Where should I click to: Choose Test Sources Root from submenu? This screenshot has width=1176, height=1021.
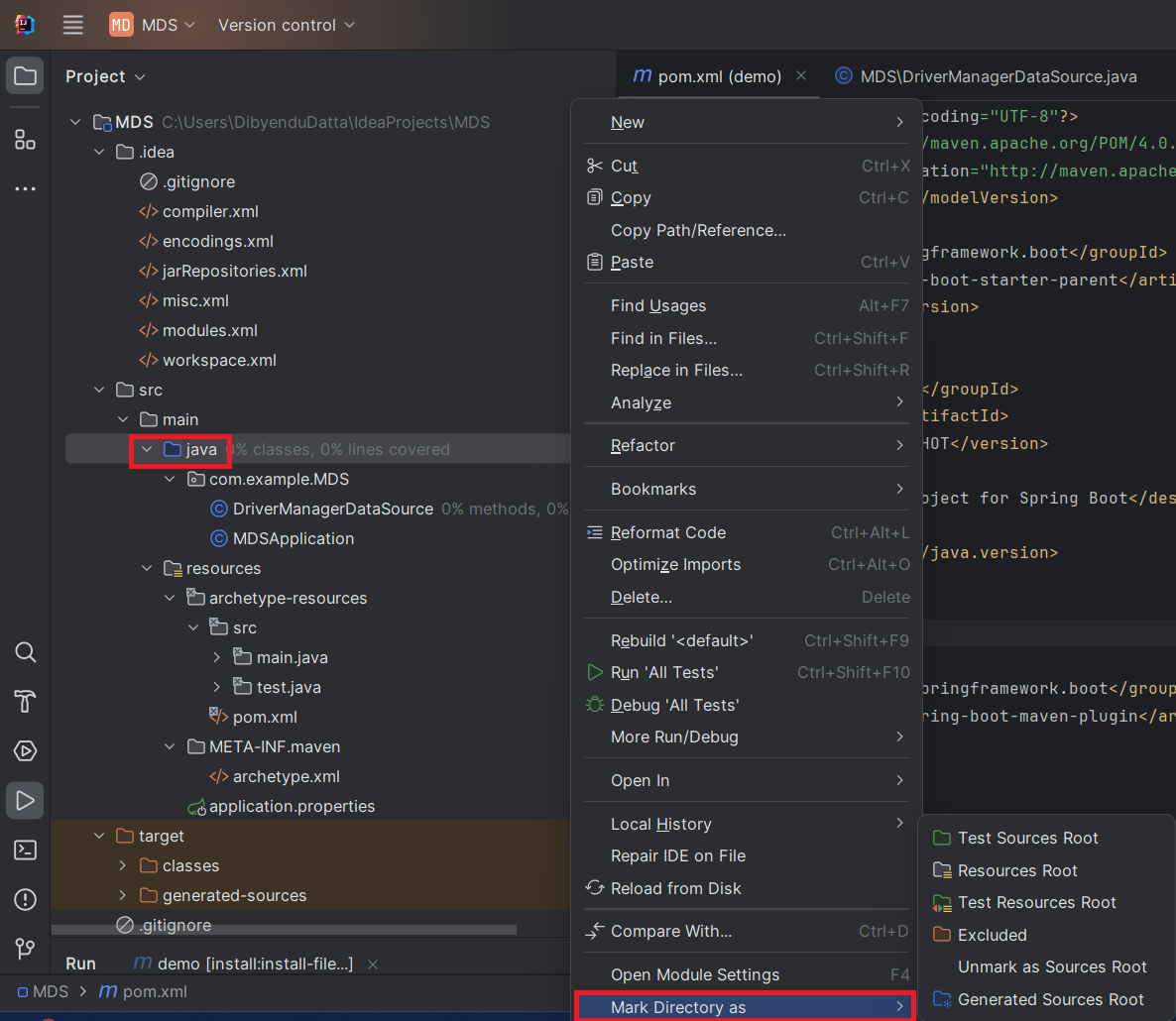pos(1027,838)
